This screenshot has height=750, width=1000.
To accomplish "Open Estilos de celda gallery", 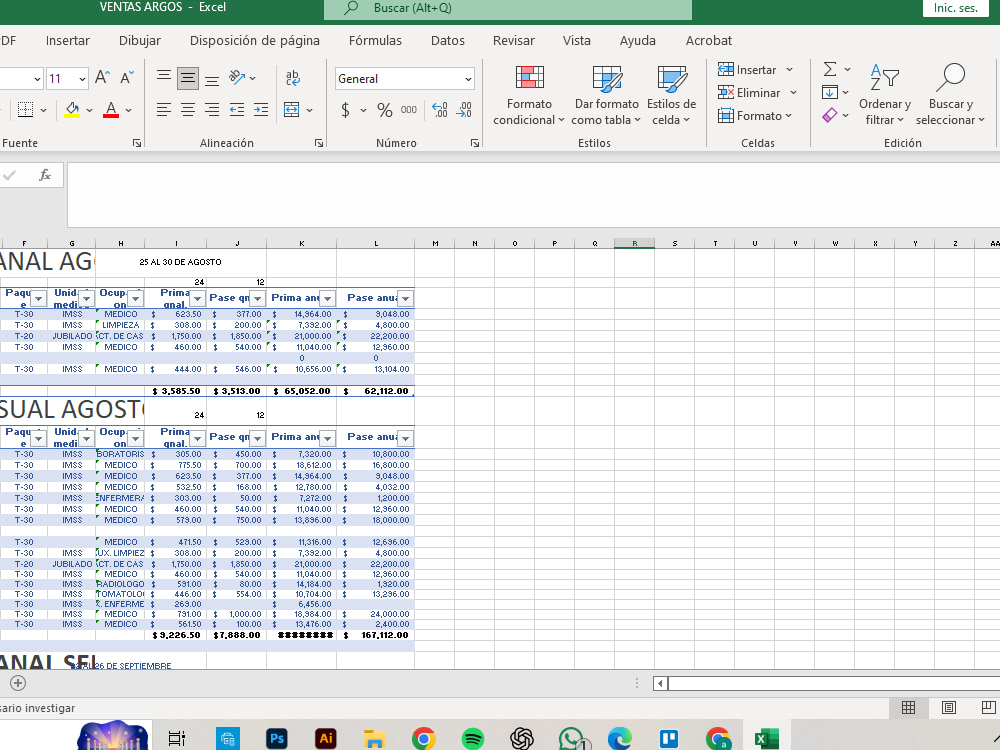I will point(672,95).
